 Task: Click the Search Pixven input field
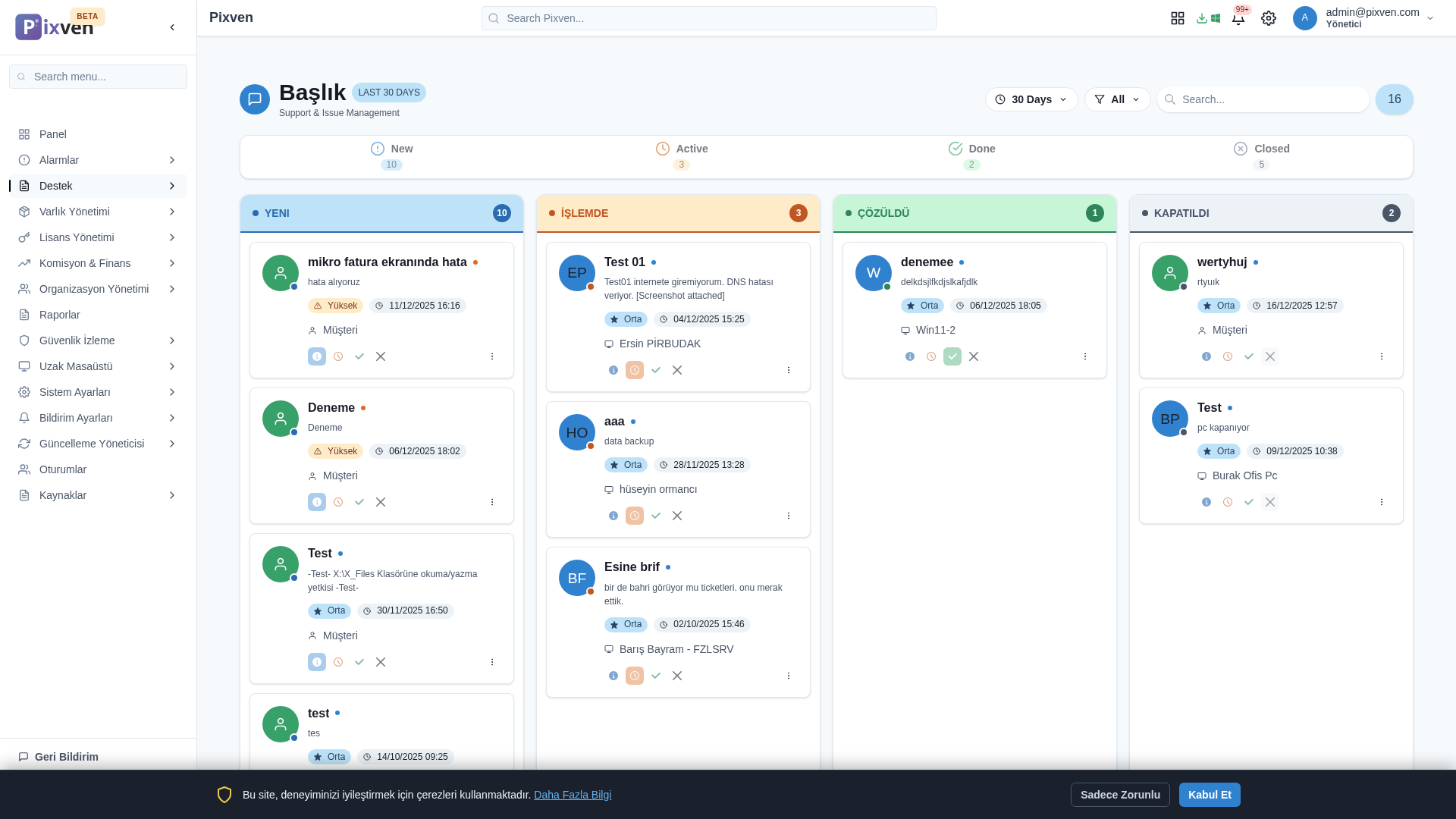point(708,18)
